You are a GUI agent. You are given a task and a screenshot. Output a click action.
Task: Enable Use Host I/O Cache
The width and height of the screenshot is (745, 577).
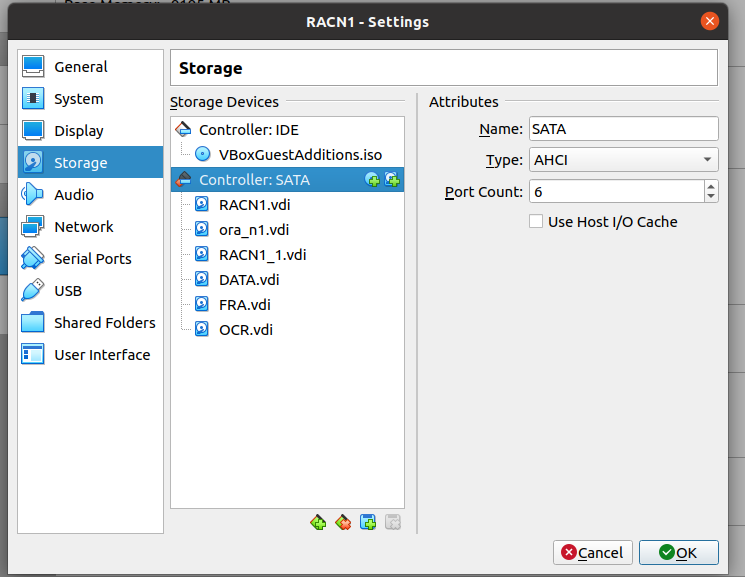[x=536, y=221]
